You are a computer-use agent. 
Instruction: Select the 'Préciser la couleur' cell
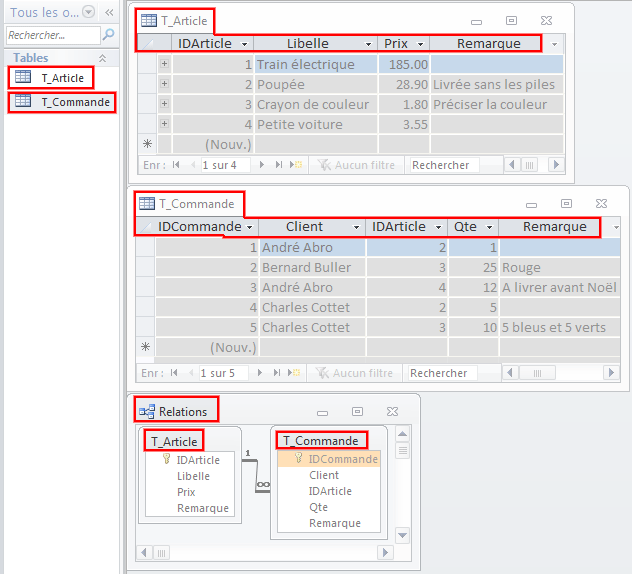coord(497,105)
